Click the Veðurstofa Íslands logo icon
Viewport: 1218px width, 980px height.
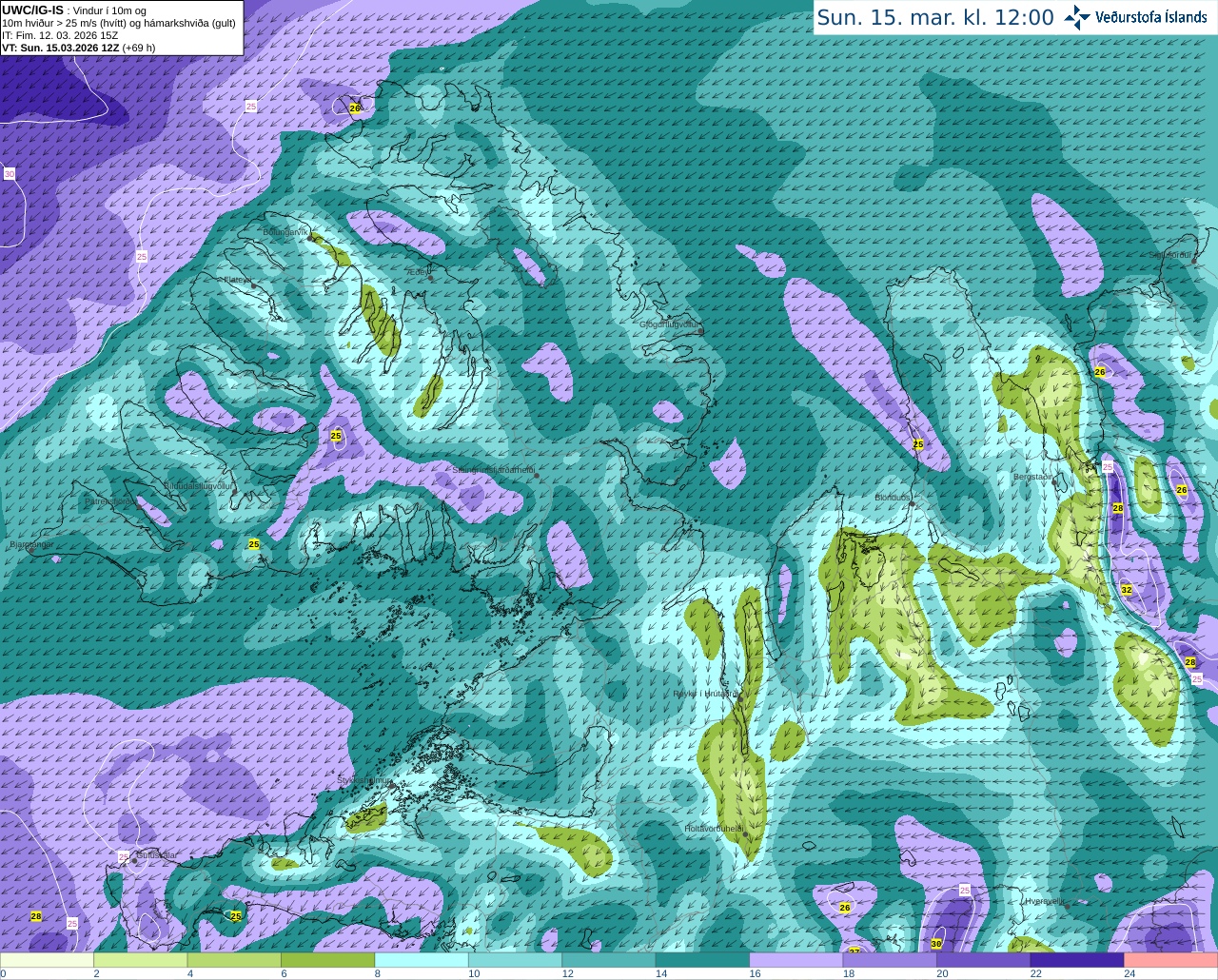point(1077,17)
